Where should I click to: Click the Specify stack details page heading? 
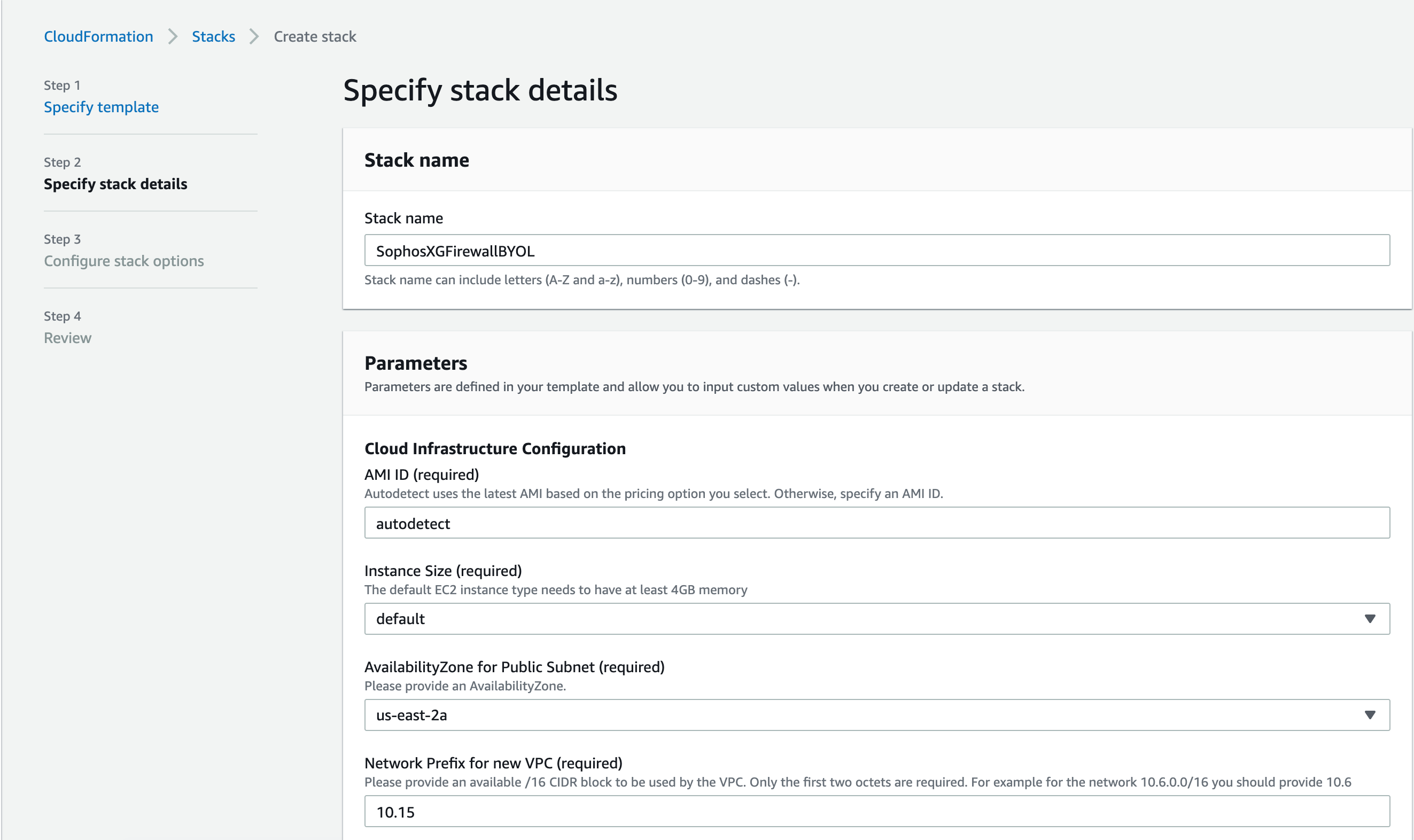[480, 90]
